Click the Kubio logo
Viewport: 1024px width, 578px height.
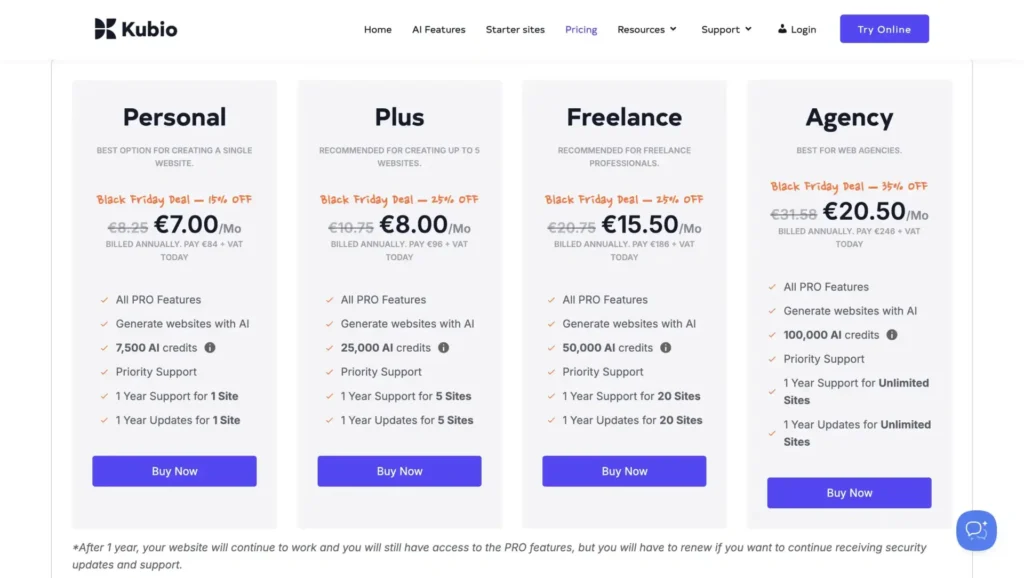click(x=134, y=28)
